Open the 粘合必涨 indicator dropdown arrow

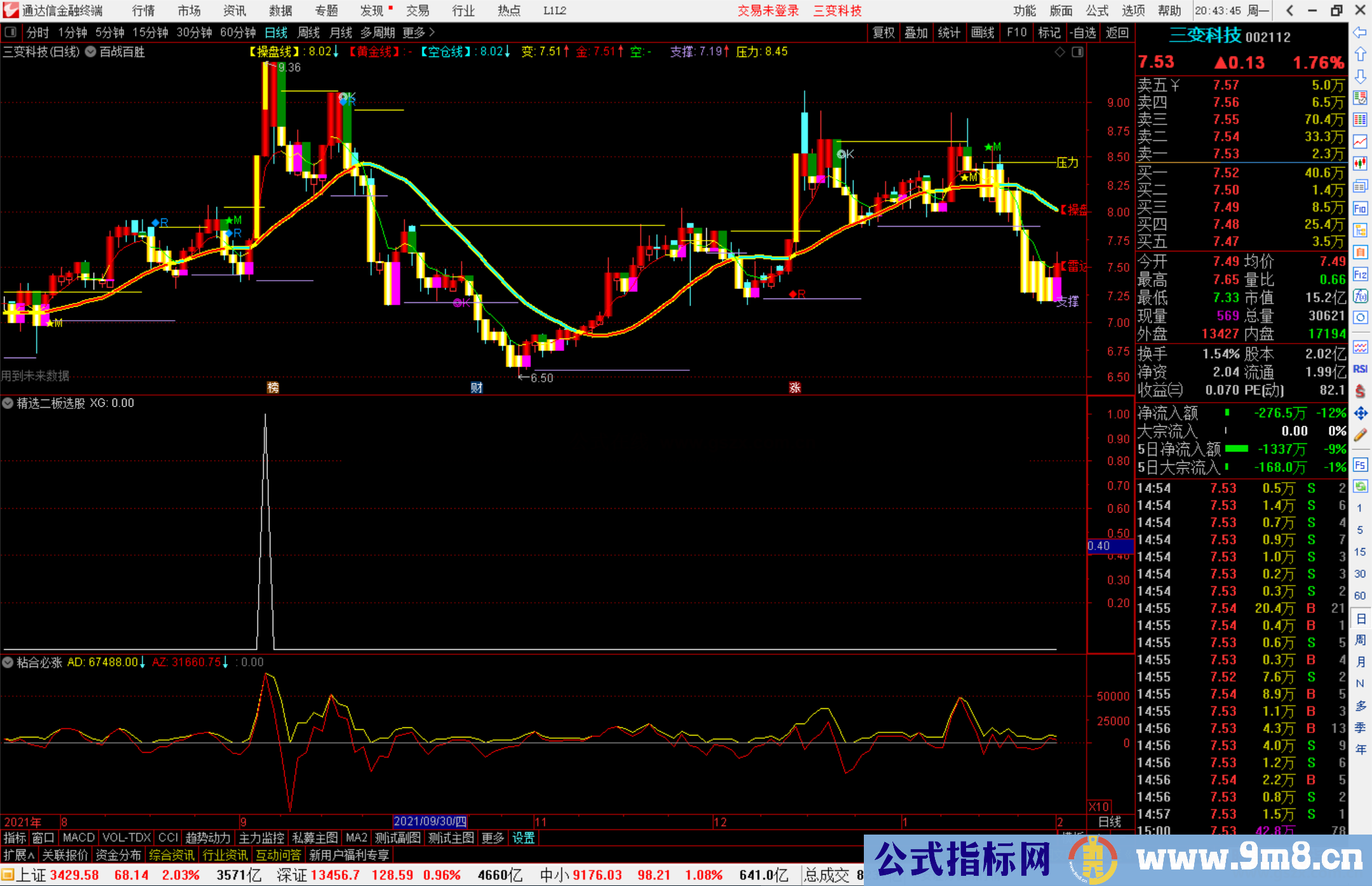8,662
